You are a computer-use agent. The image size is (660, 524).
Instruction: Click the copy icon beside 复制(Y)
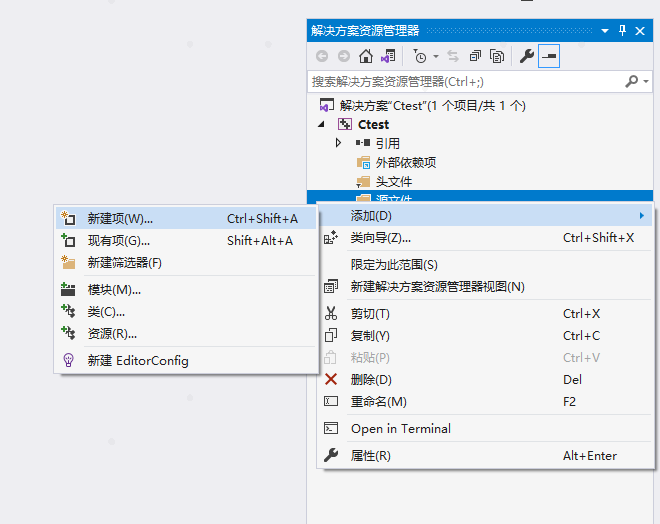331,335
